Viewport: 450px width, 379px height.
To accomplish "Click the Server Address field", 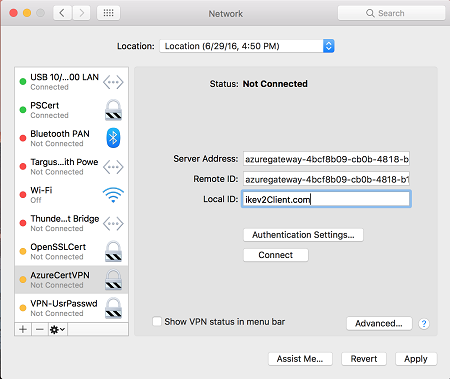I will [x=326, y=159].
